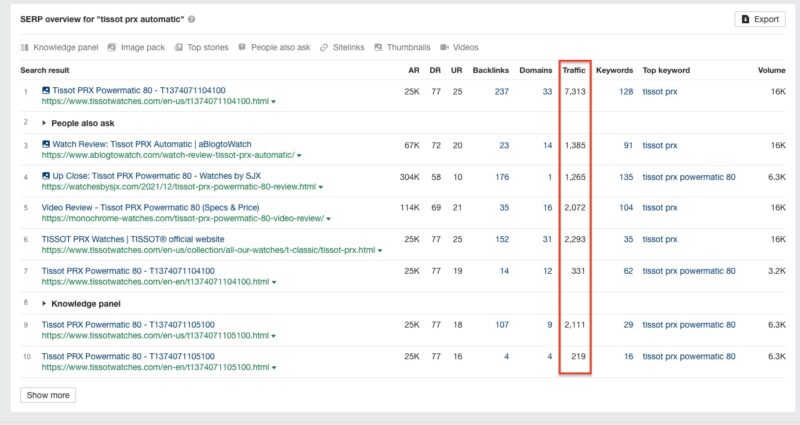Click backlinks value 107
Image resolution: width=800 pixels, height=425 pixels.
[x=502, y=324]
